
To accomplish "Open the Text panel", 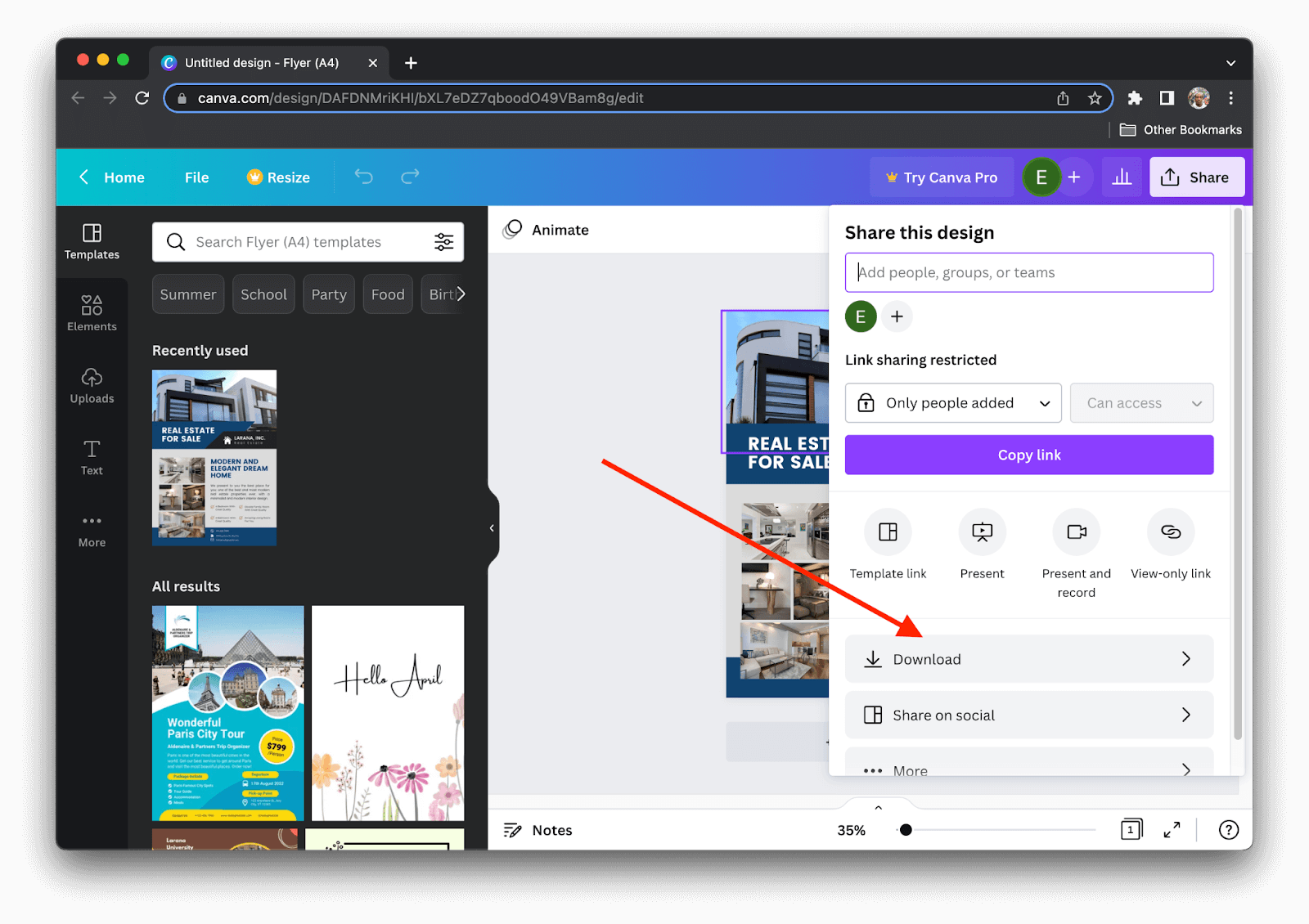I will [90, 455].
